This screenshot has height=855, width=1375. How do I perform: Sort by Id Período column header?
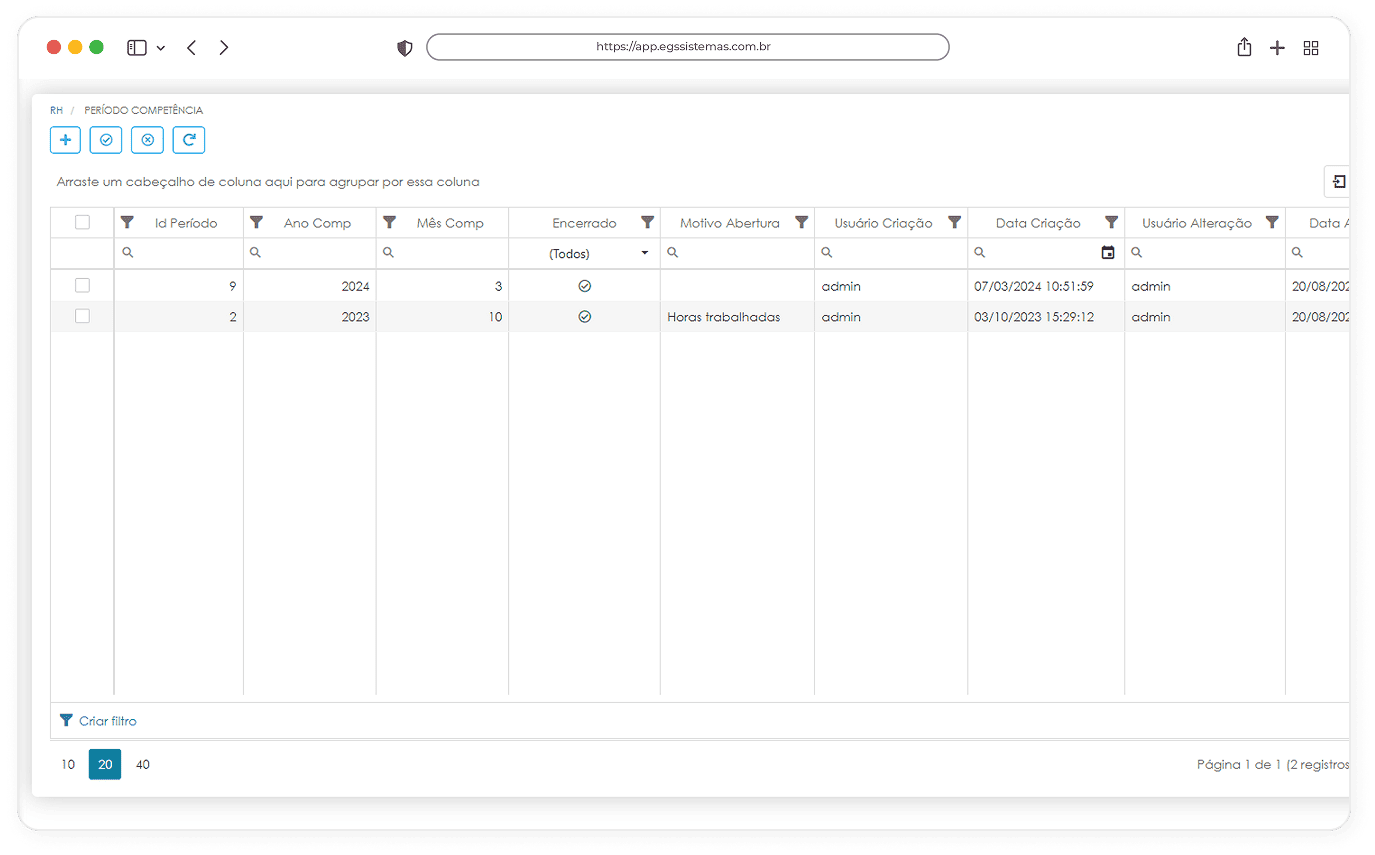(x=186, y=223)
